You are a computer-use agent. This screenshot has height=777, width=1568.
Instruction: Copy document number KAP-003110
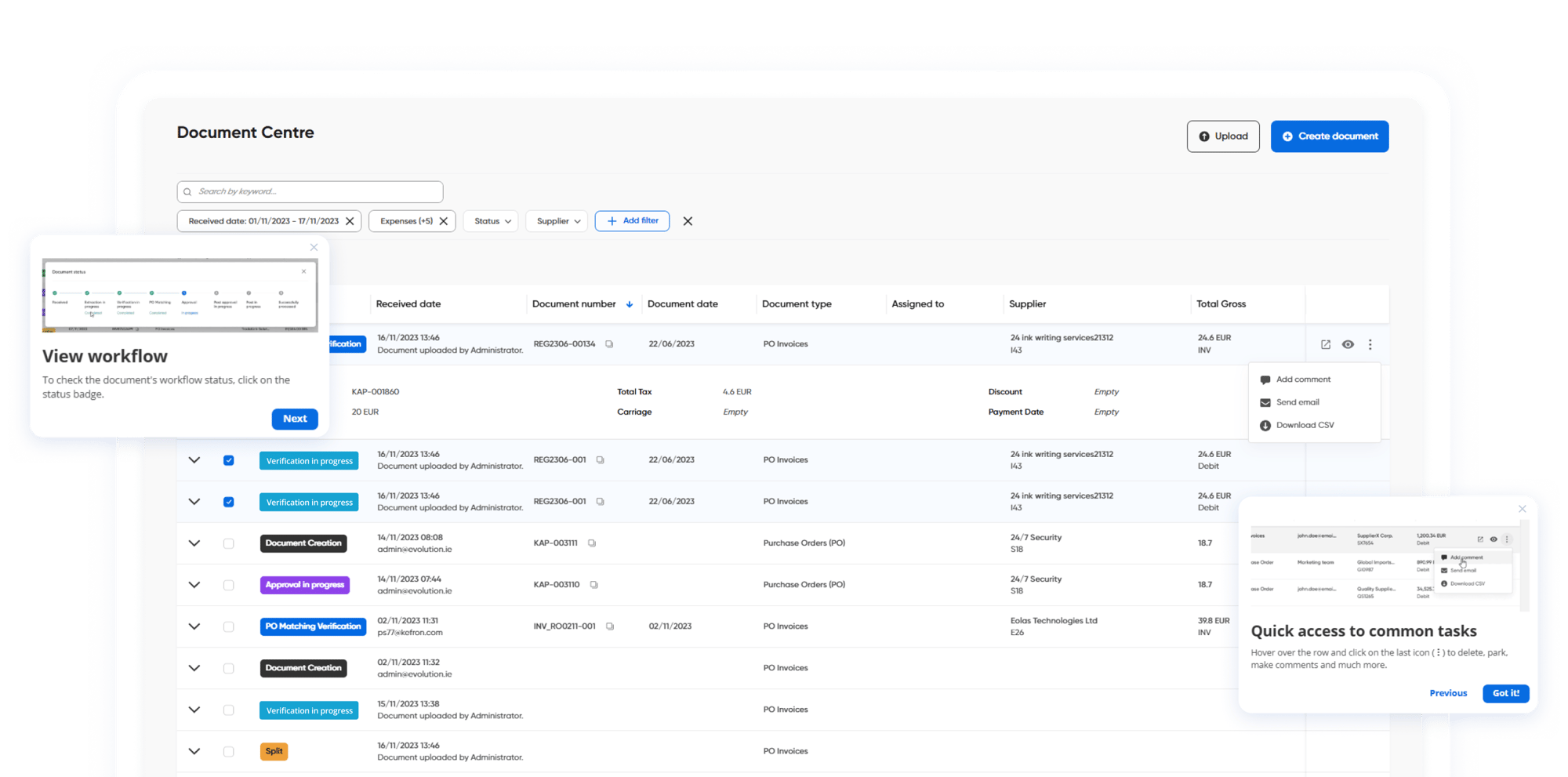594,585
